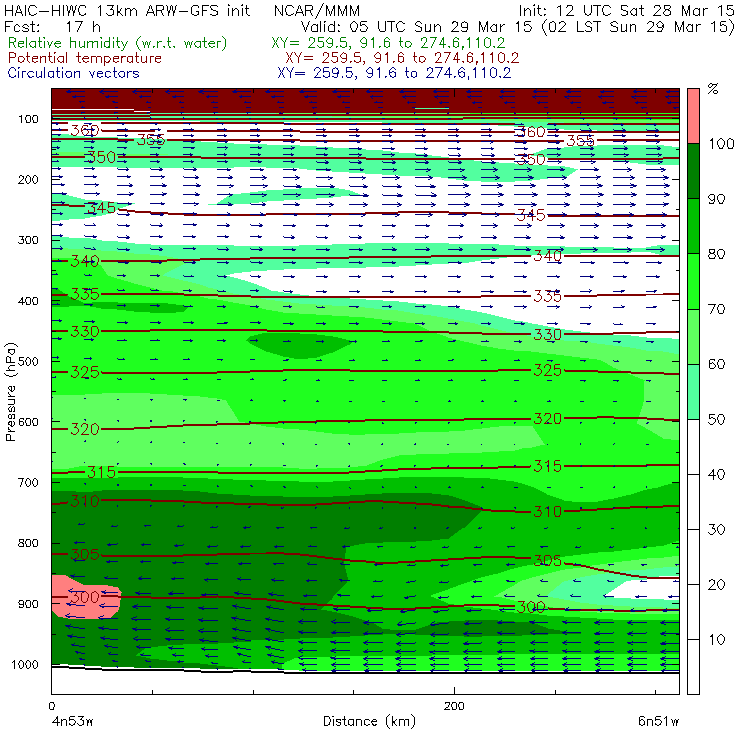The width and height of the screenshot is (740, 740).
Task: Click the "400" pressure axis tick label
Action: click(28, 301)
